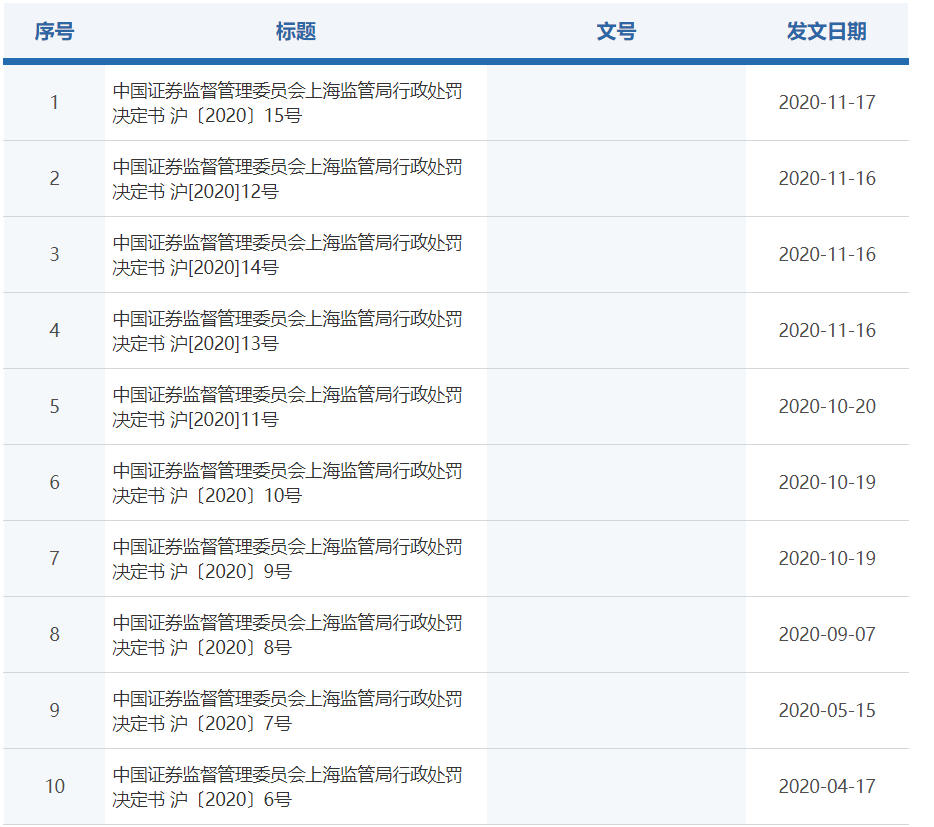934x827 pixels.
Task: Open decision document 沪[2020]11号
Action: point(287,407)
